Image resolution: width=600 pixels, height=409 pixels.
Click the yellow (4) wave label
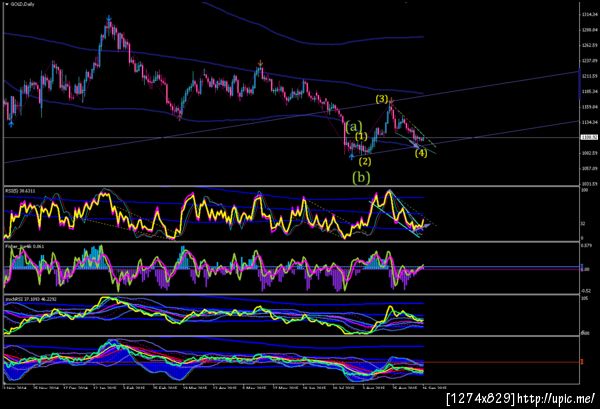[x=421, y=153]
